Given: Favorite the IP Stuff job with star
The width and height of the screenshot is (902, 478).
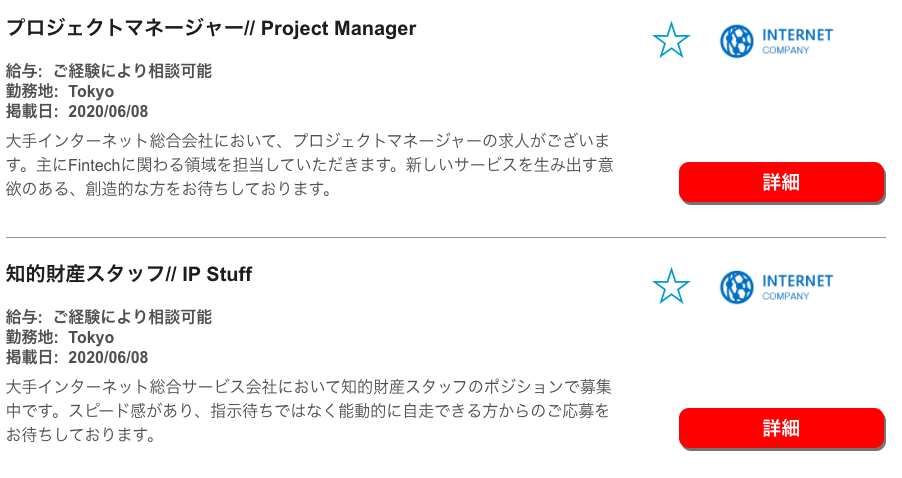Looking at the screenshot, I should point(671,286).
